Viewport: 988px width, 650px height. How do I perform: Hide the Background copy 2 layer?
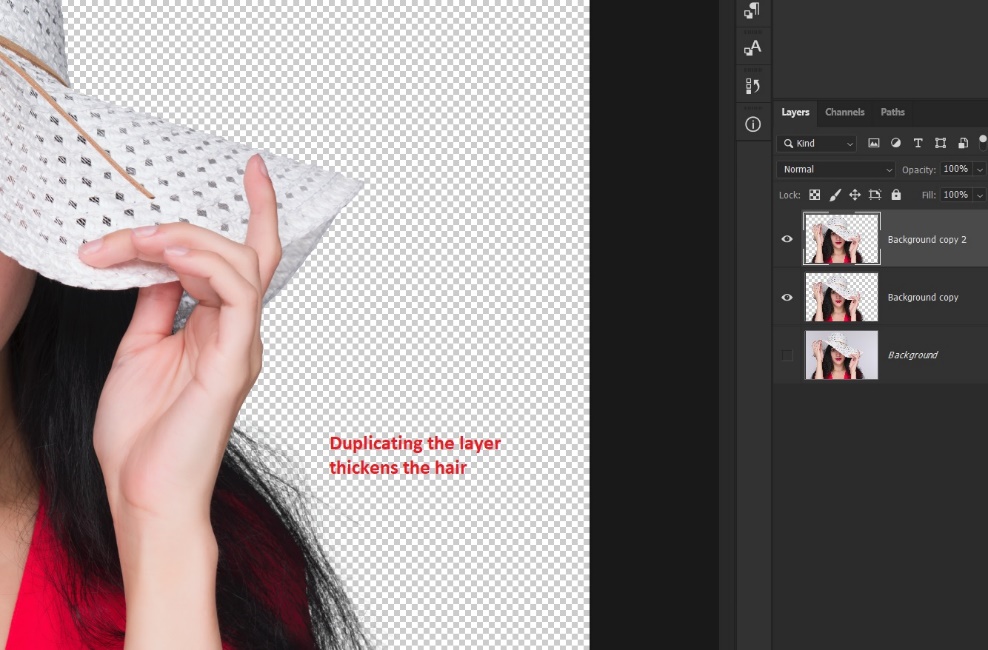[x=787, y=239]
